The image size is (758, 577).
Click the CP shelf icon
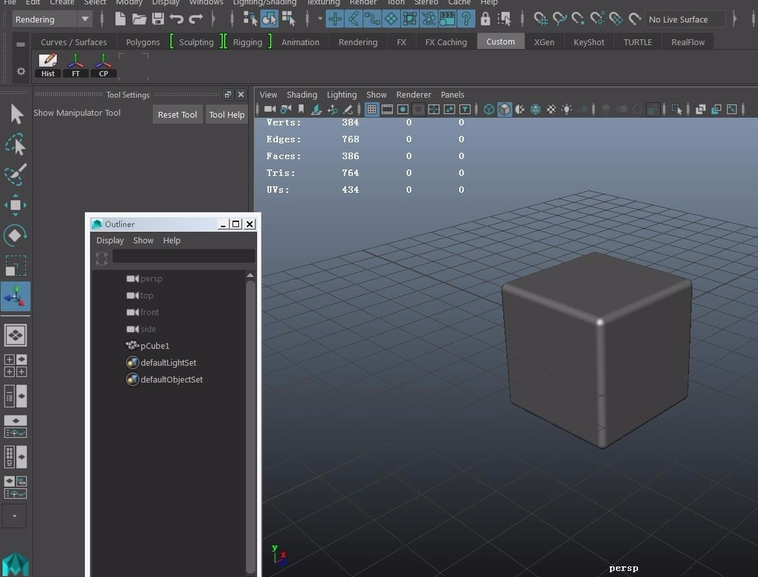103,65
